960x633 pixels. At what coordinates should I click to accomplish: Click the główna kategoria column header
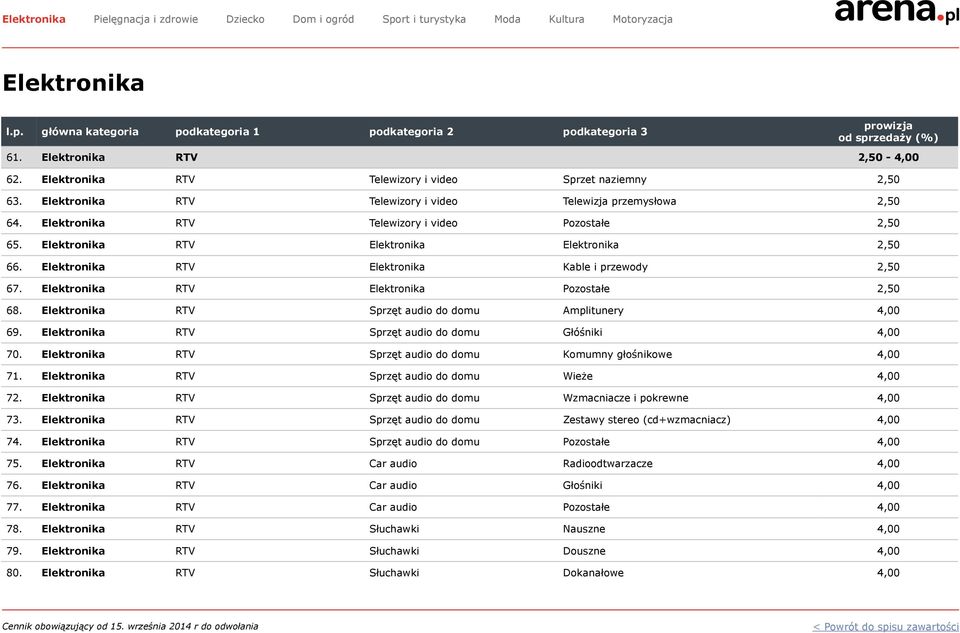(x=90, y=132)
